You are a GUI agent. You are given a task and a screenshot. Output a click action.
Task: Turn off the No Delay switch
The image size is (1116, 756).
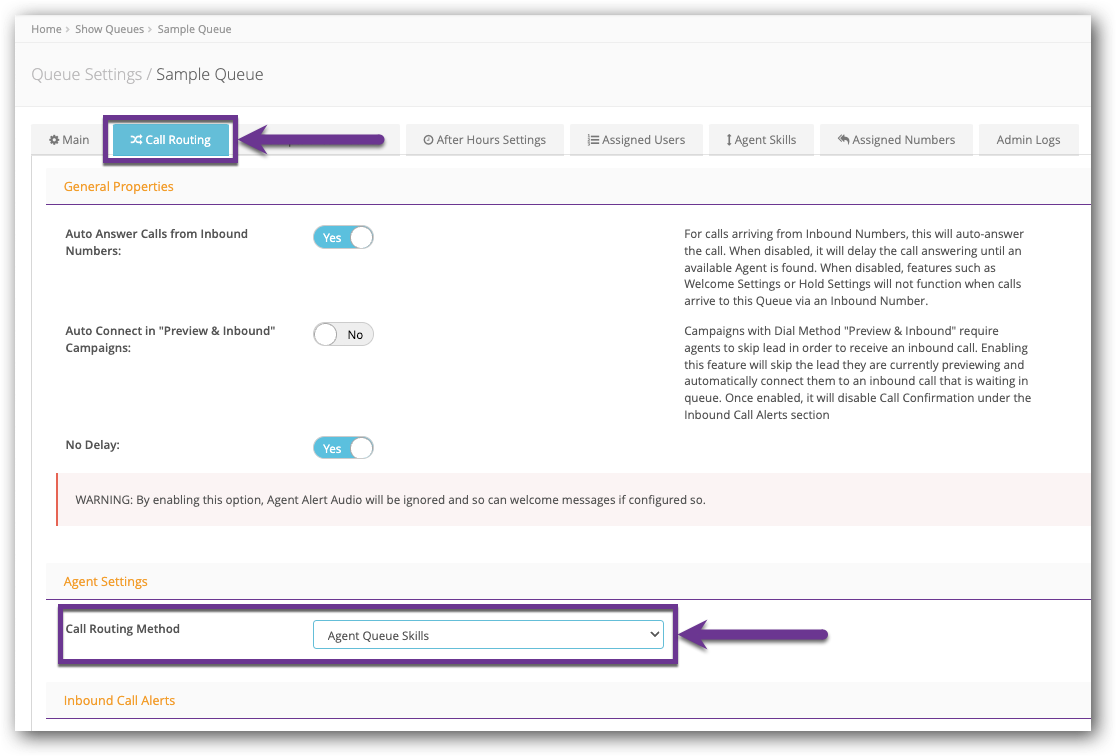point(343,447)
